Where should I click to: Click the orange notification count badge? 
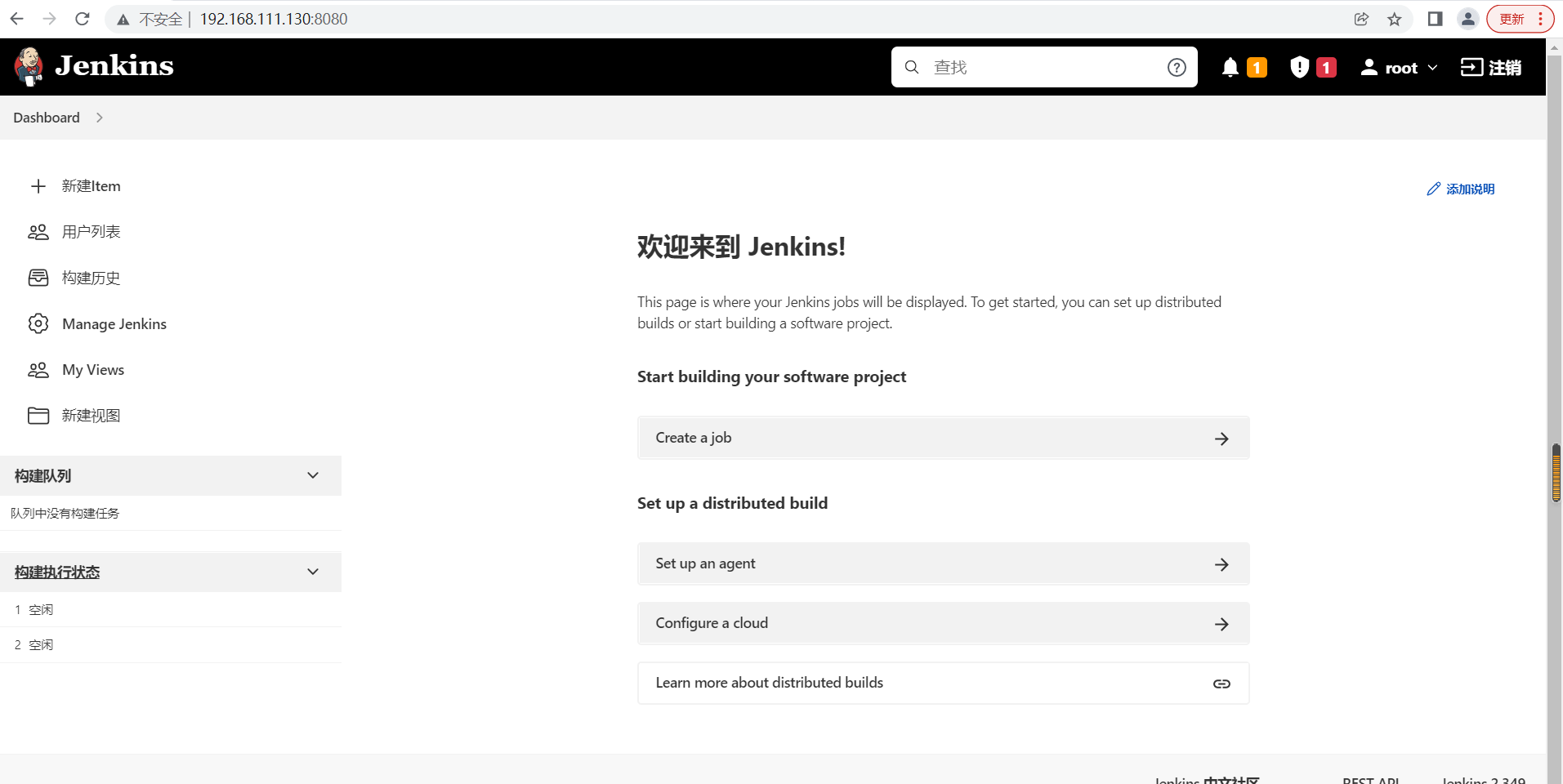pyautogui.click(x=1257, y=67)
